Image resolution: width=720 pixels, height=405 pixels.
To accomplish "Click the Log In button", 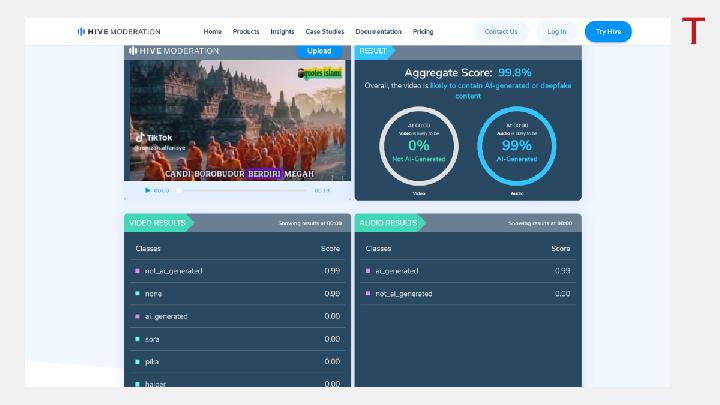I will tap(557, 31).
